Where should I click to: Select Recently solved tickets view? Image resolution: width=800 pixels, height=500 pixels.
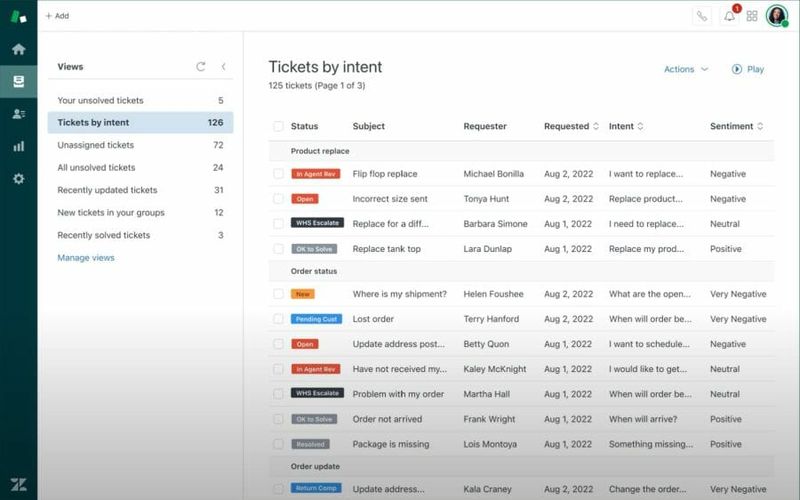click(x=140, y=235)
